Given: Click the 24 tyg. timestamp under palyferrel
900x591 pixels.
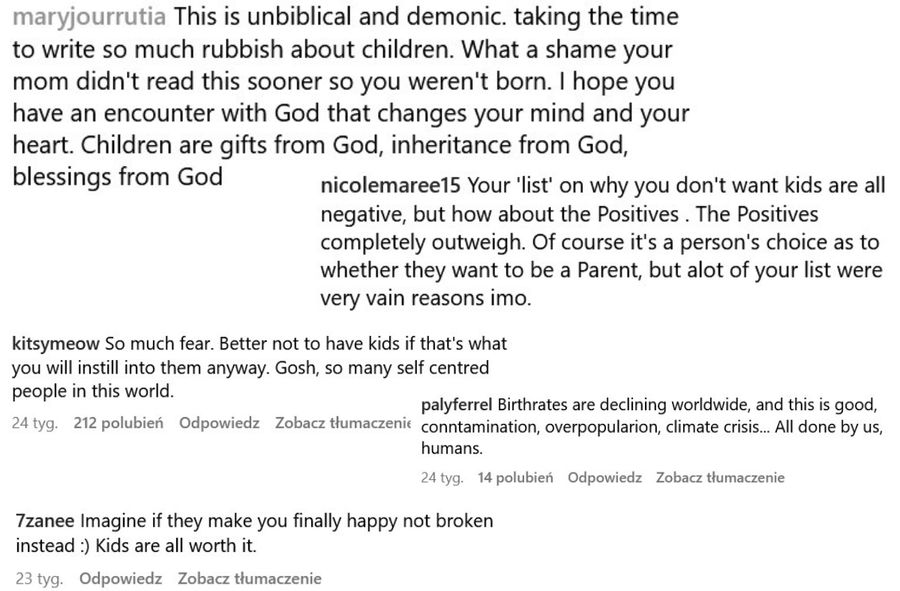Looking at the screenshot, I should 442,477.
